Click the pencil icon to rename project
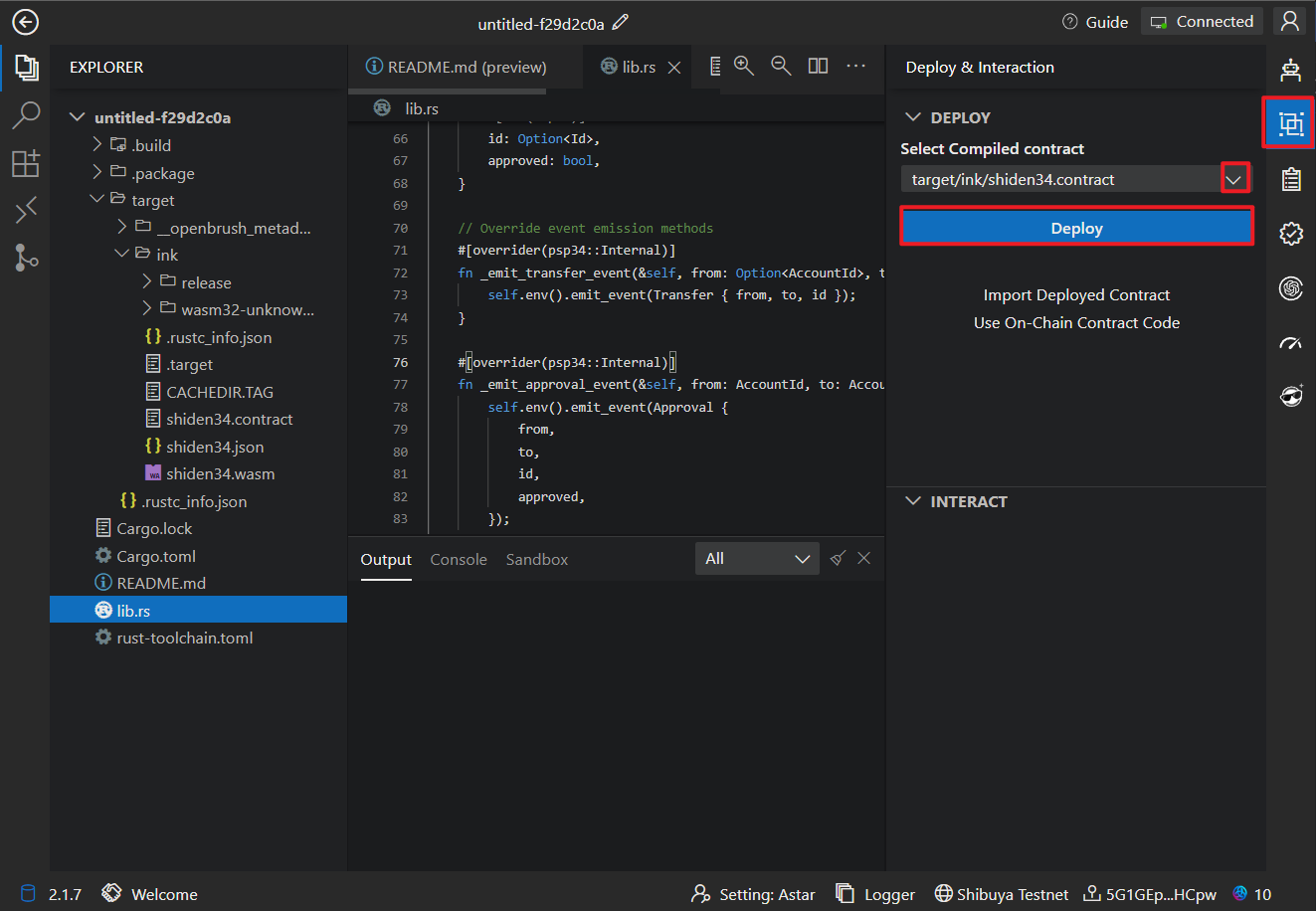 tap(621, 22)
